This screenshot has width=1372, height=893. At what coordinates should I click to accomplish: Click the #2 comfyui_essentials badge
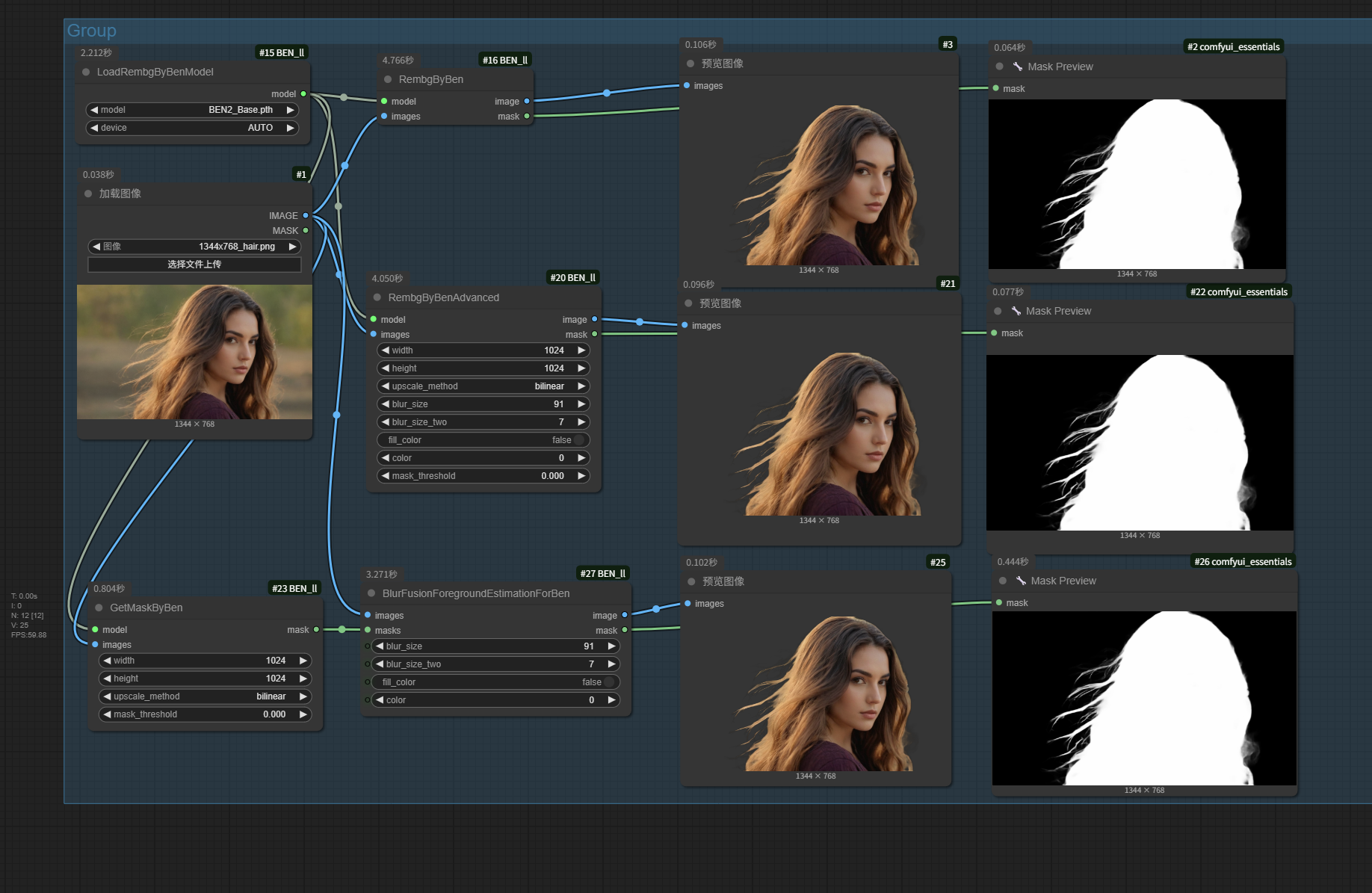[x=1234, y=48]
